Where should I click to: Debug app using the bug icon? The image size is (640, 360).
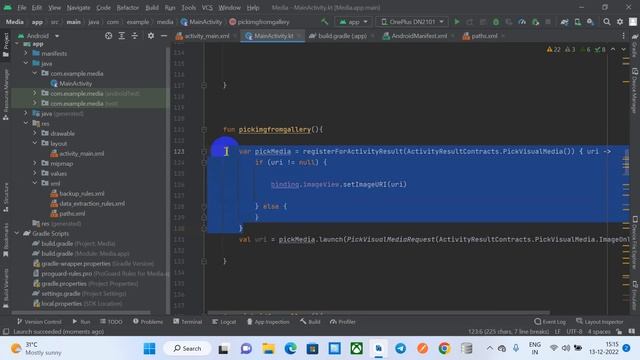[496, 22]
